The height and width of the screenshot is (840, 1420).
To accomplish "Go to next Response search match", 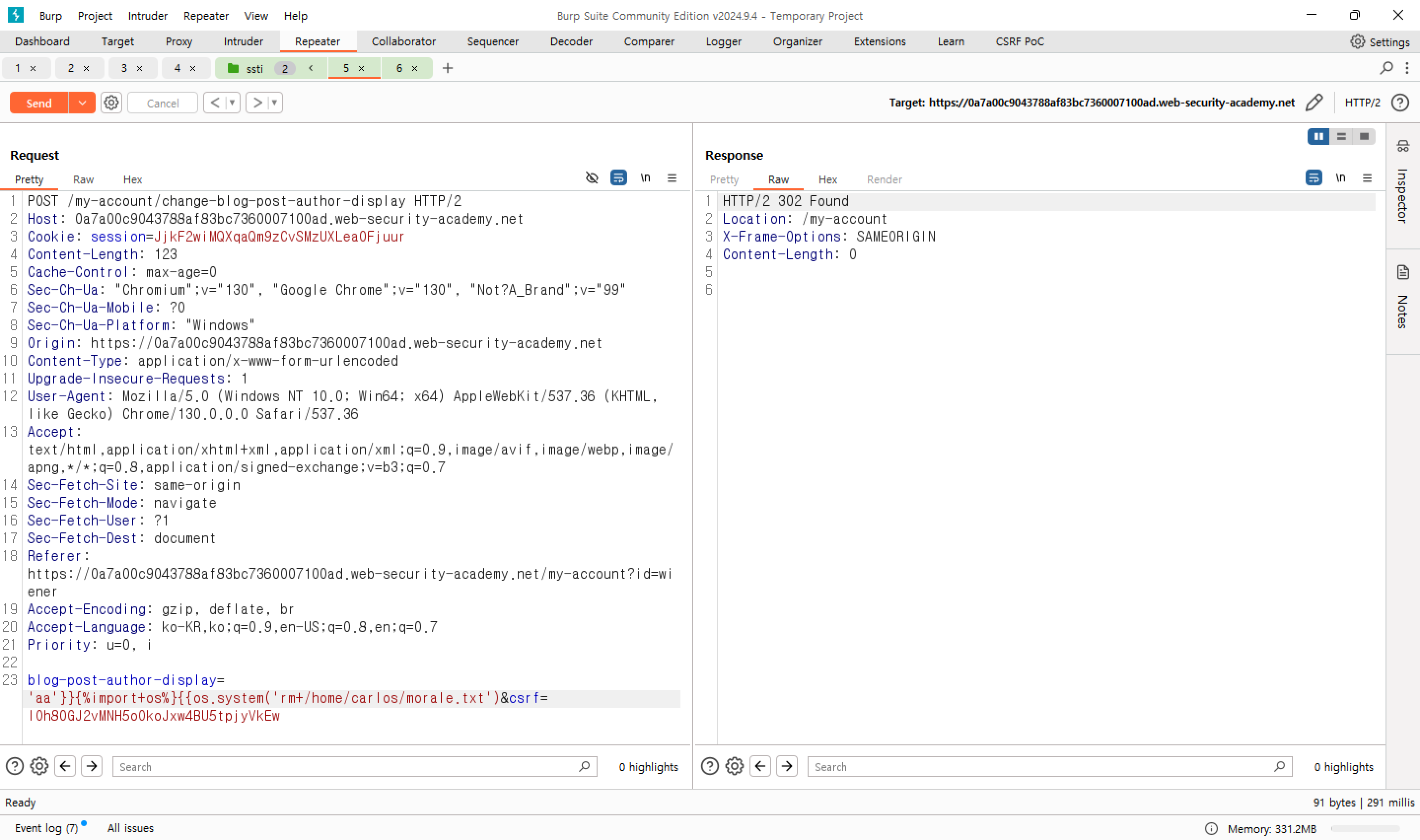I will click(x=787, y=767).
